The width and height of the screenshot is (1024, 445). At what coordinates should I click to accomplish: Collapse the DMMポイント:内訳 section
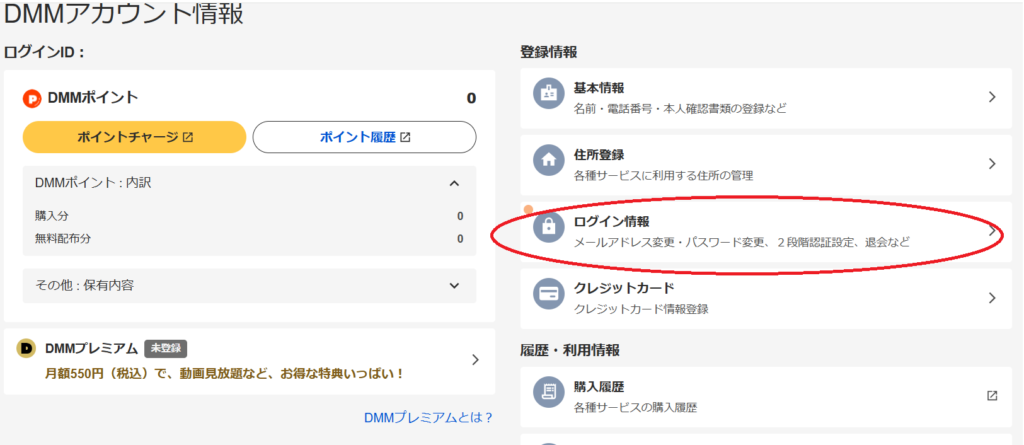tap(454, 183)
